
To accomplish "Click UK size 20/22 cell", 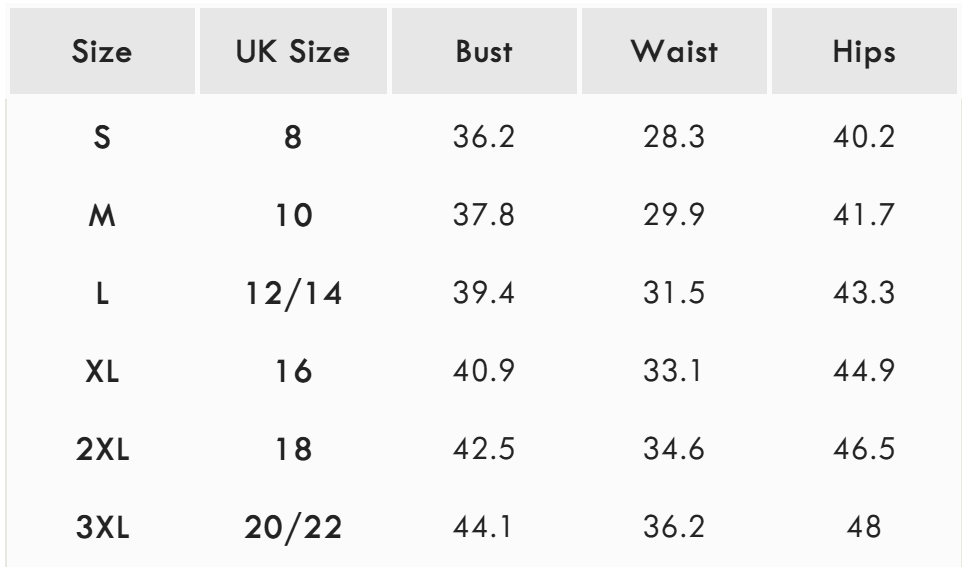I will tap(291, 529).
